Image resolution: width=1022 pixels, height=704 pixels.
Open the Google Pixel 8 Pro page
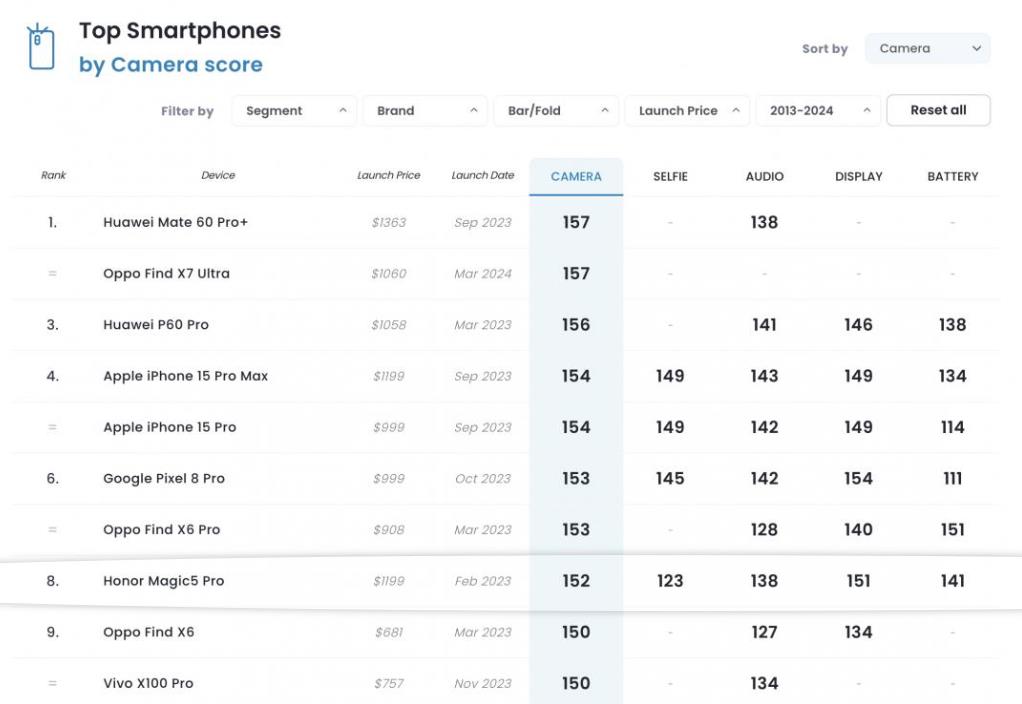tap(164, 478)
